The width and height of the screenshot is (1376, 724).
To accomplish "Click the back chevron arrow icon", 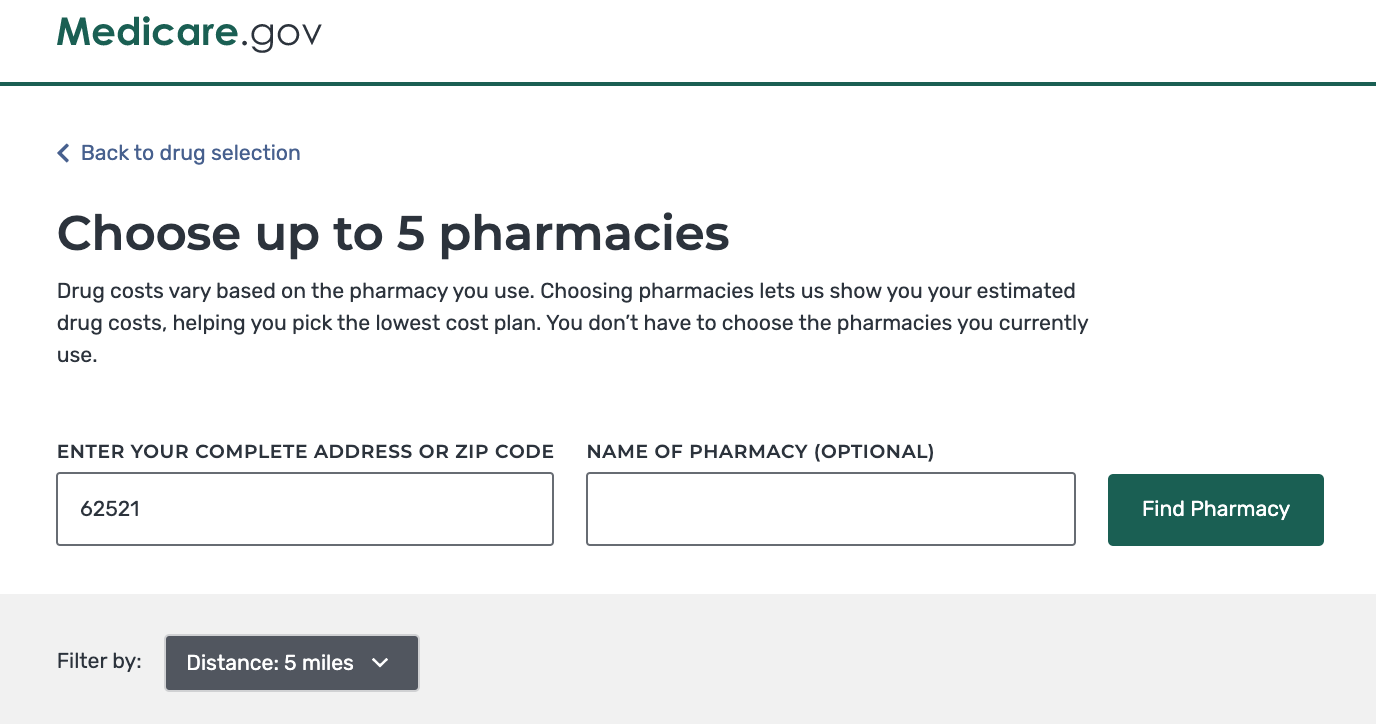I will pos(63,153).
